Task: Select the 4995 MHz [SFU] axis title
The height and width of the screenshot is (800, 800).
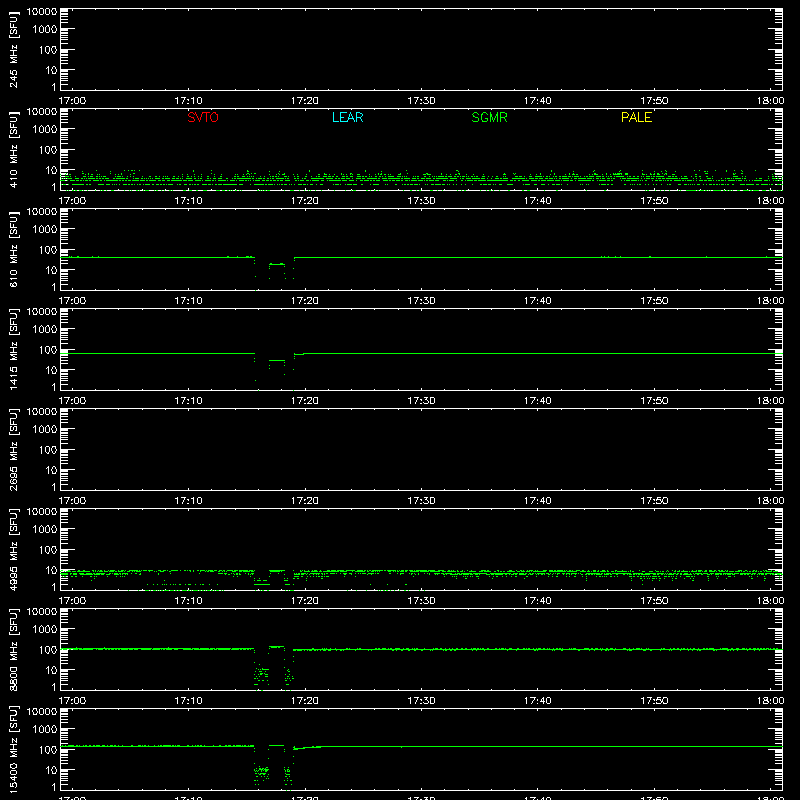Action: point(13,549)
